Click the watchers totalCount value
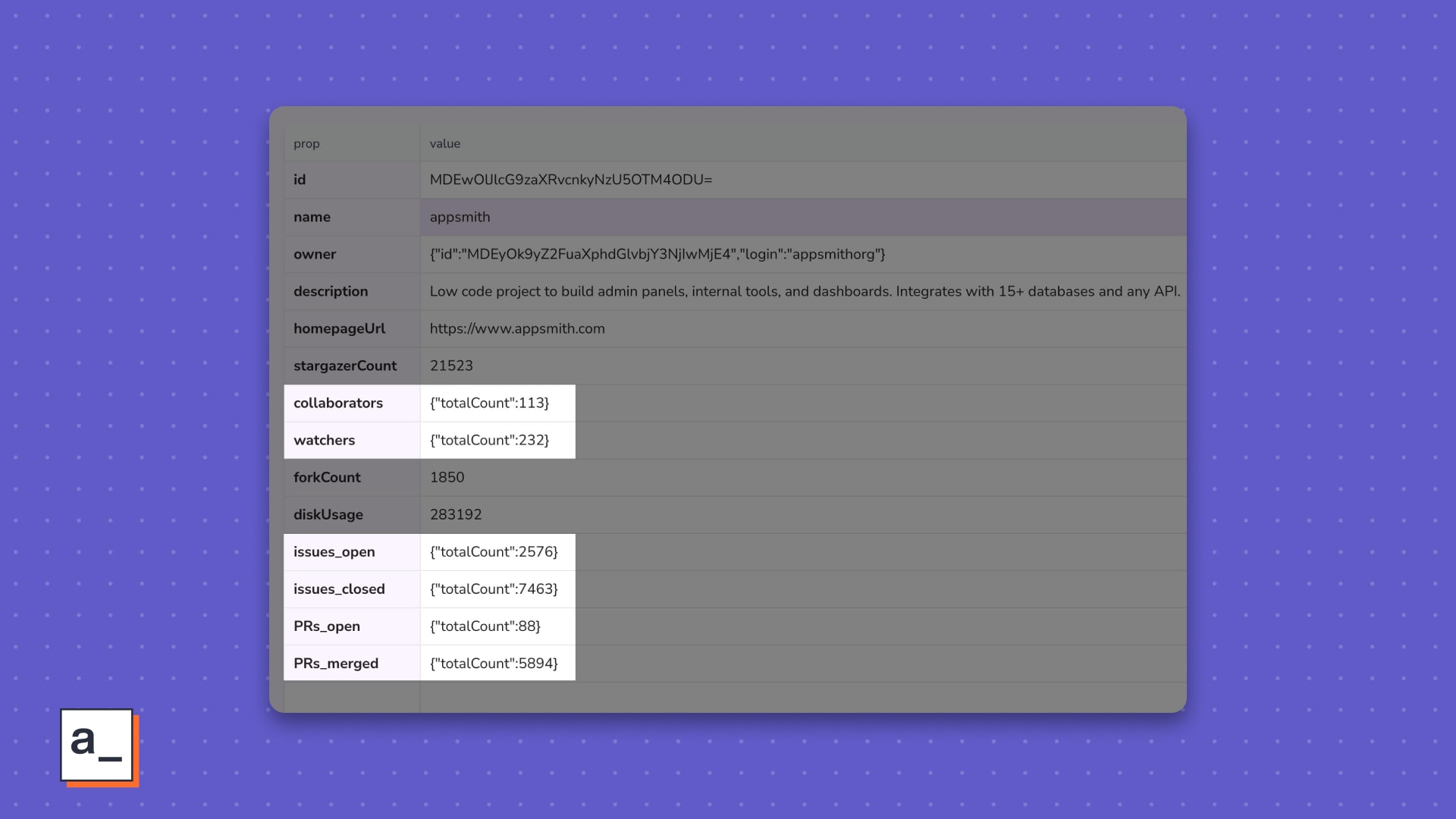 pos(489,440)
